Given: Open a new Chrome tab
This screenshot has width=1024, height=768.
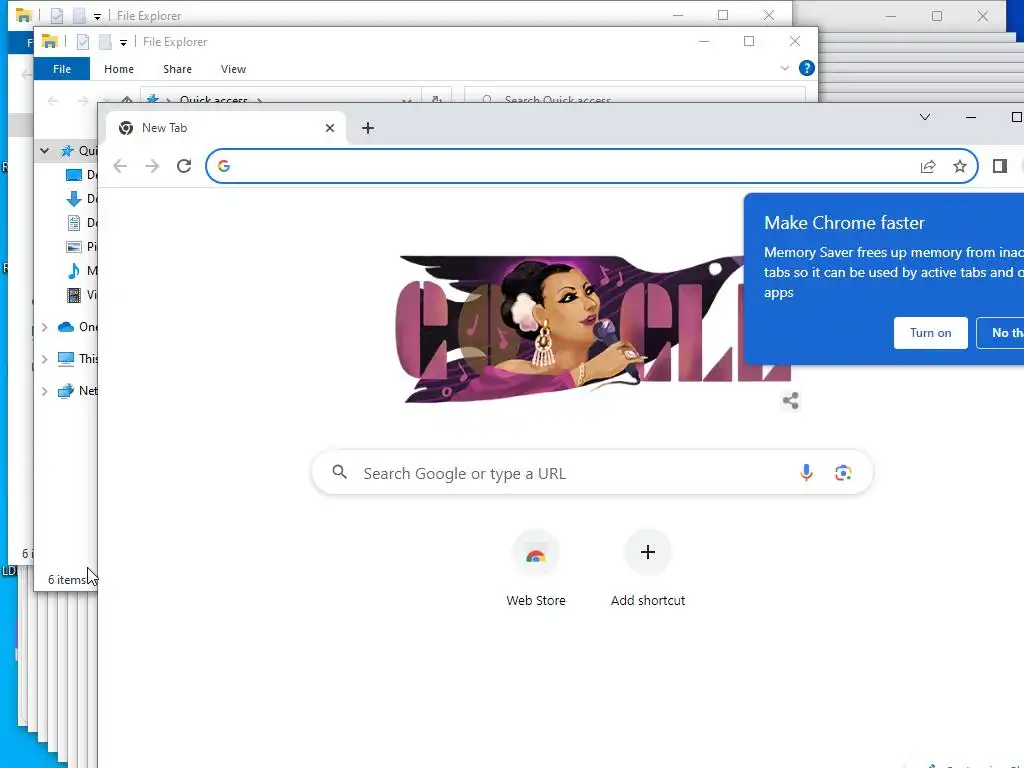Looking at the screenshot, I should pyautogui.click(x=368, y=128).
